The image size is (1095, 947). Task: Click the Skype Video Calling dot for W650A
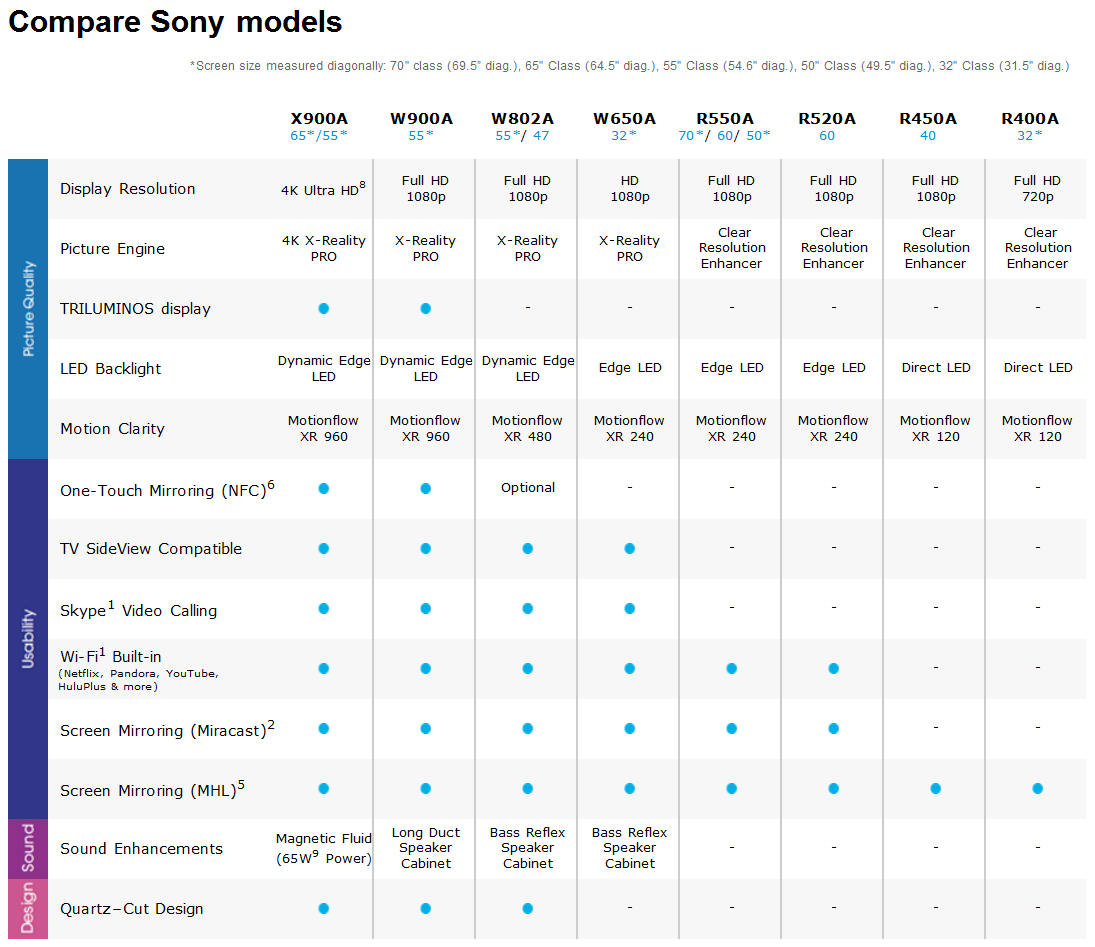[x=629, y=608]
